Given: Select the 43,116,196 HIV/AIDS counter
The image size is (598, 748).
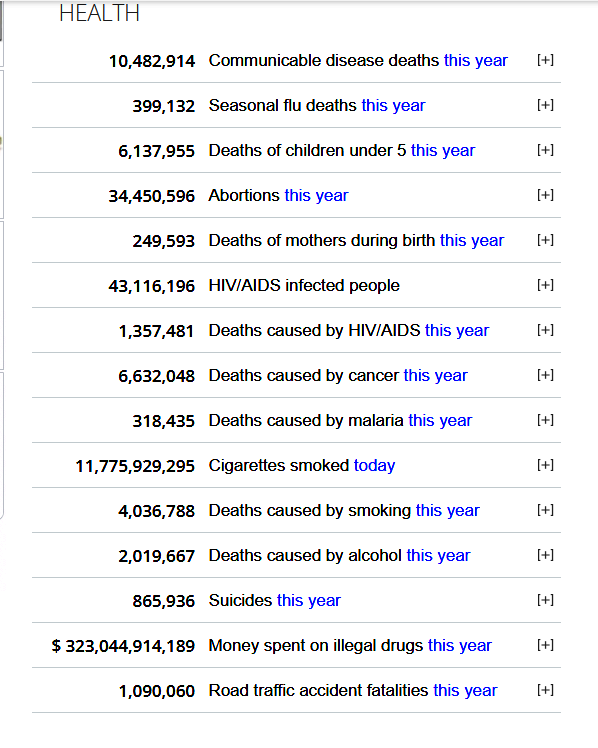Looking at the screenshot, I should point(152,286).
